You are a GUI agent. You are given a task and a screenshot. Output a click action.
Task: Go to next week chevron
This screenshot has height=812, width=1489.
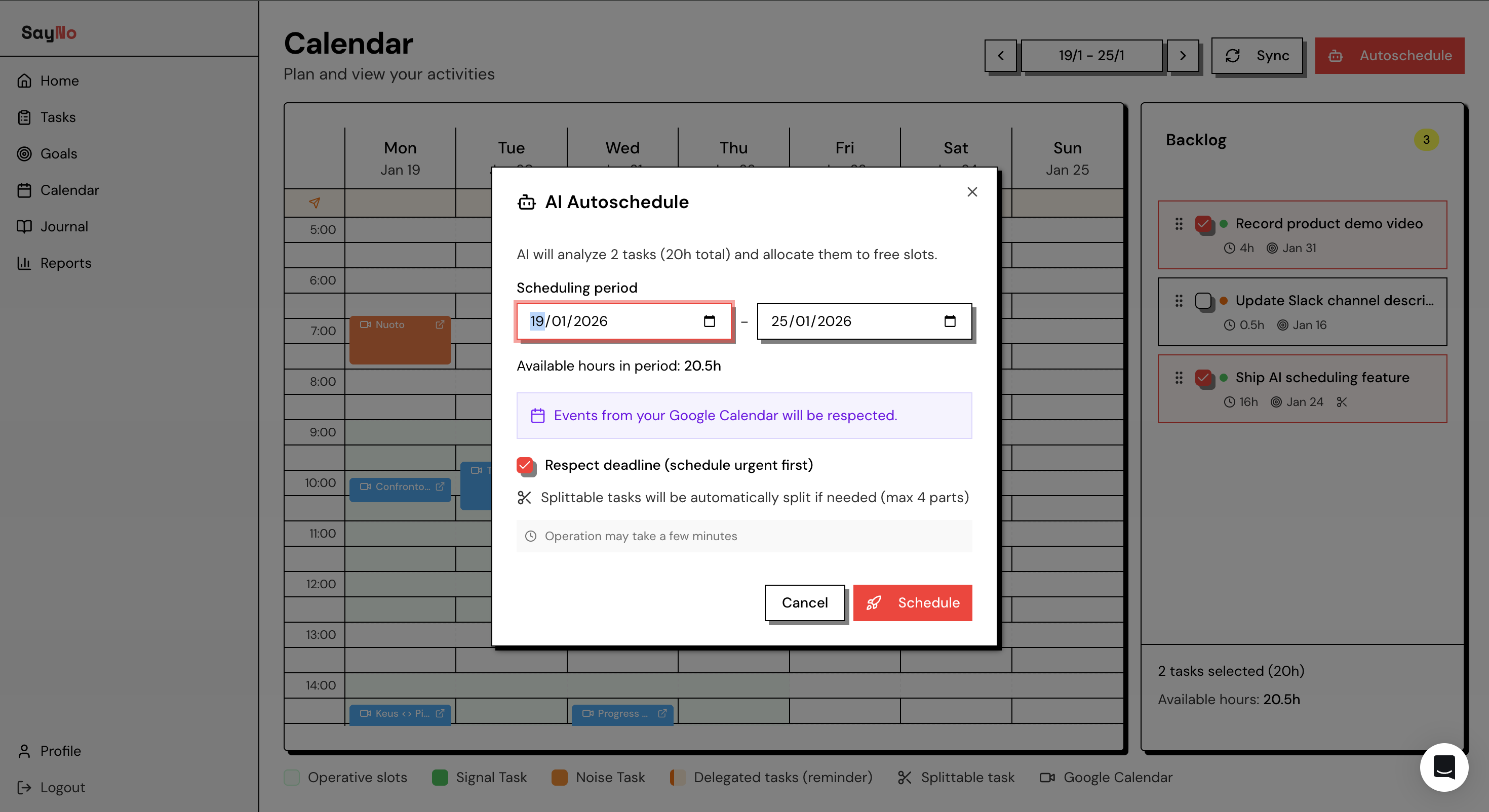1183,56
